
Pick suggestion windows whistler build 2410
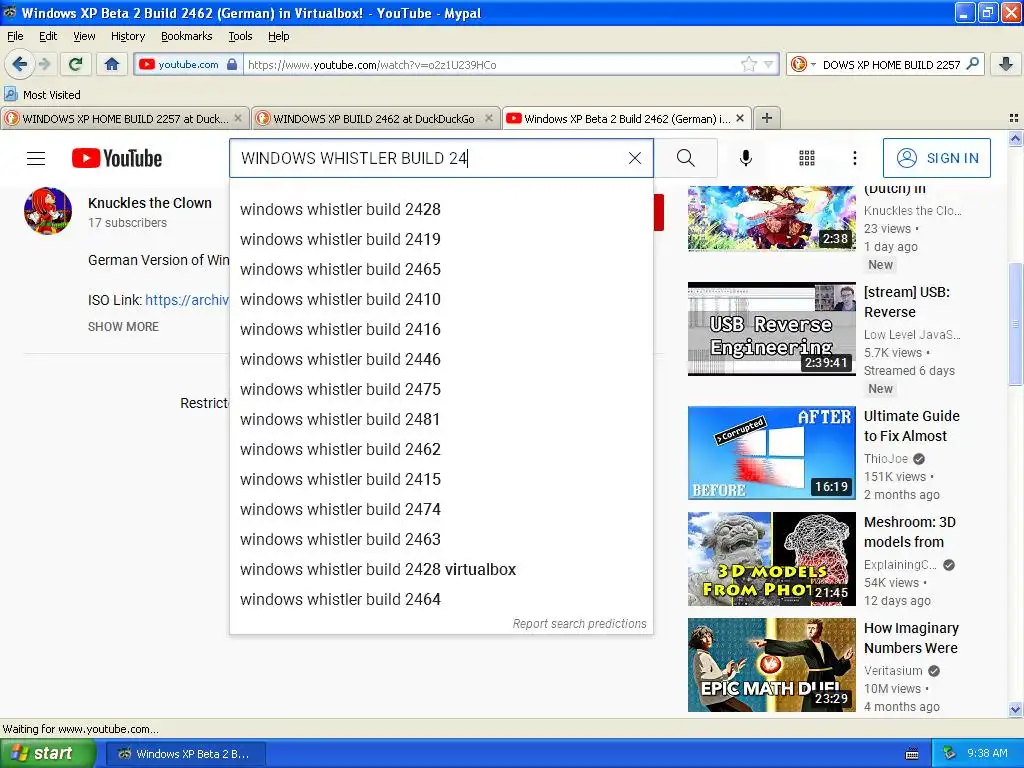(441, 299)
